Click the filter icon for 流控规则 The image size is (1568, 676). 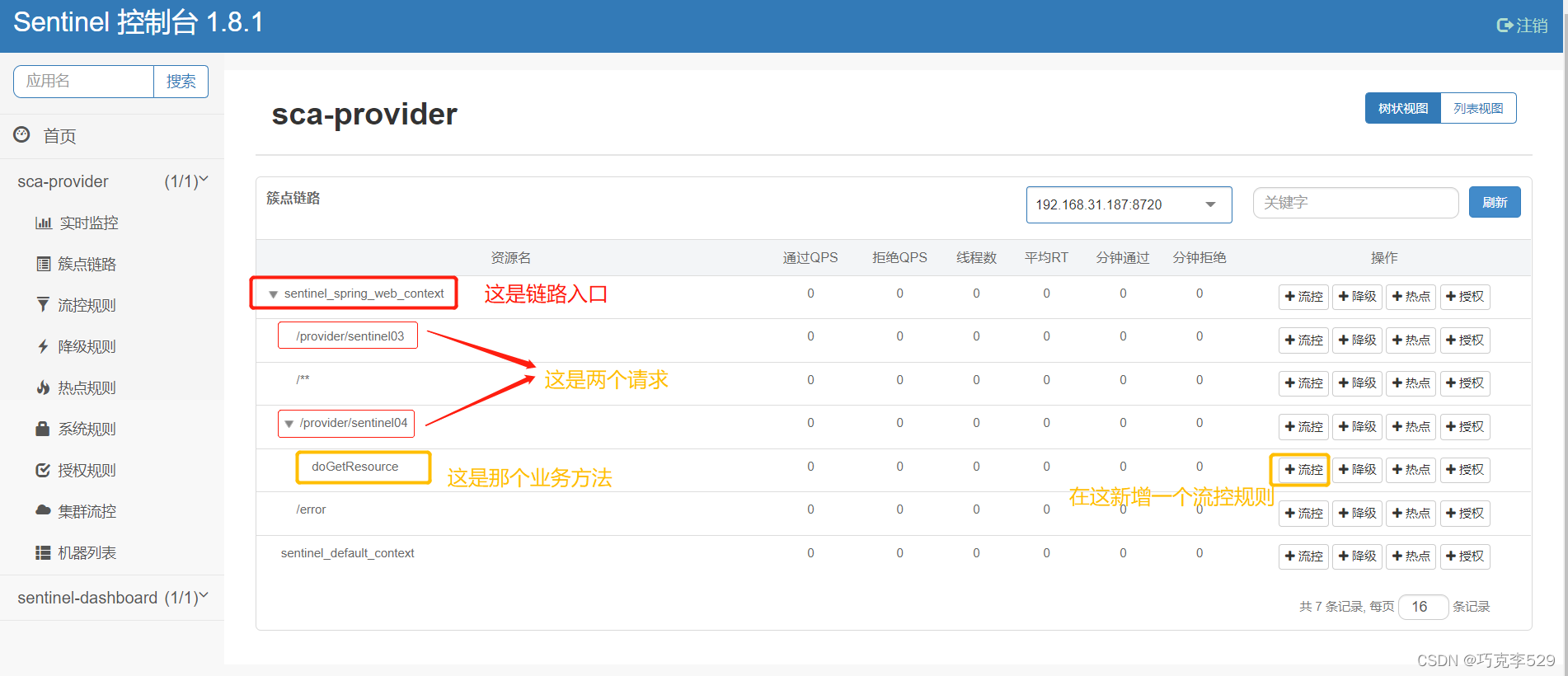43,304
